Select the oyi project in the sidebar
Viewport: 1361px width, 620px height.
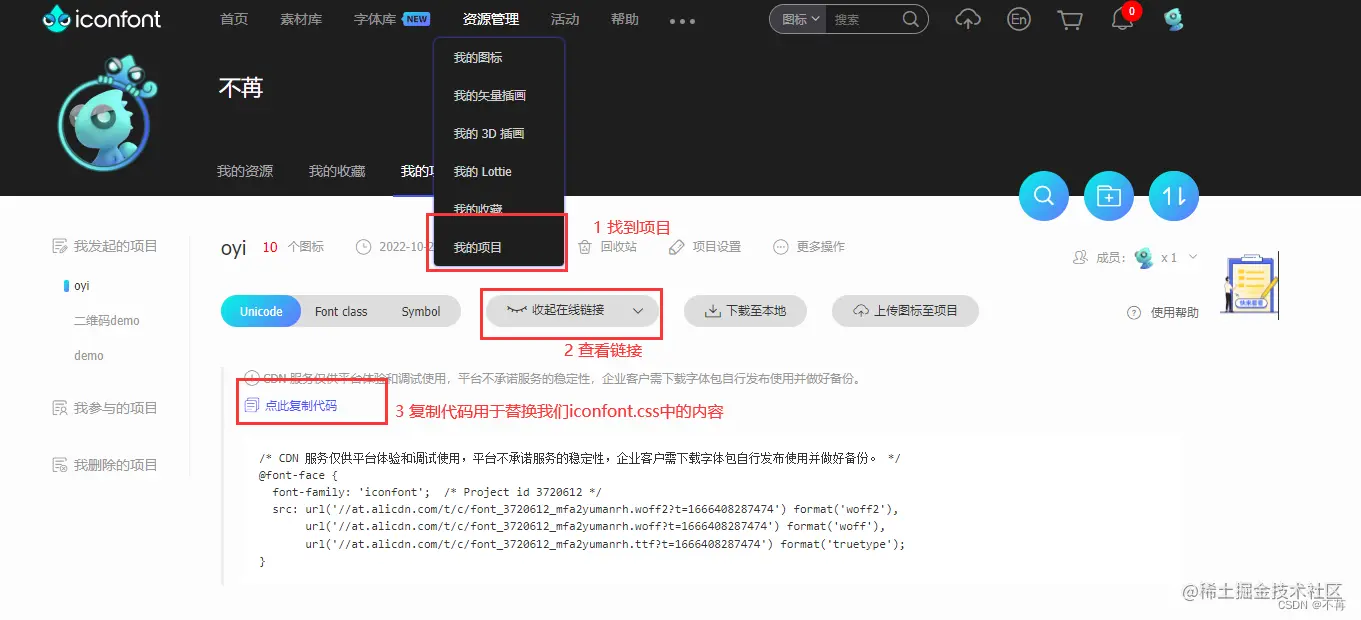pos(81,285)
